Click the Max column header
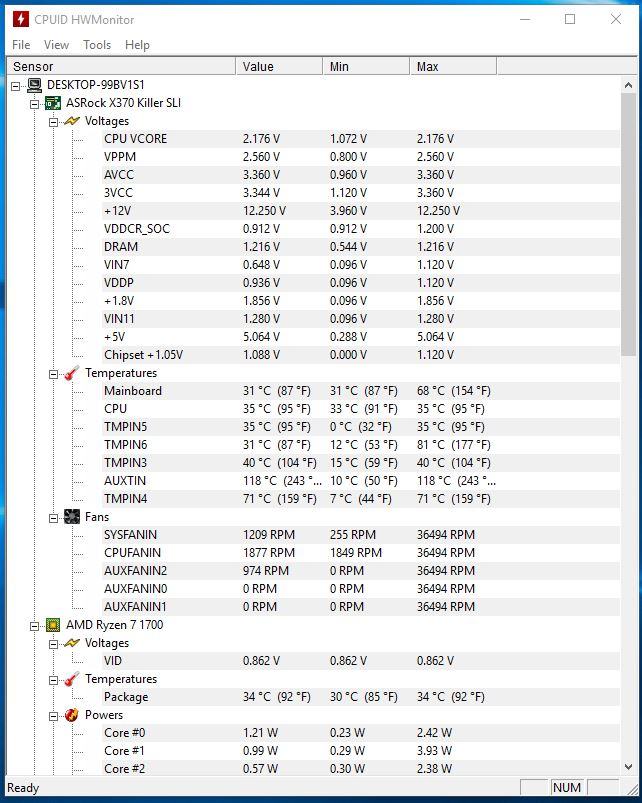This screenshot has height=803, width=642. point(453,67)
